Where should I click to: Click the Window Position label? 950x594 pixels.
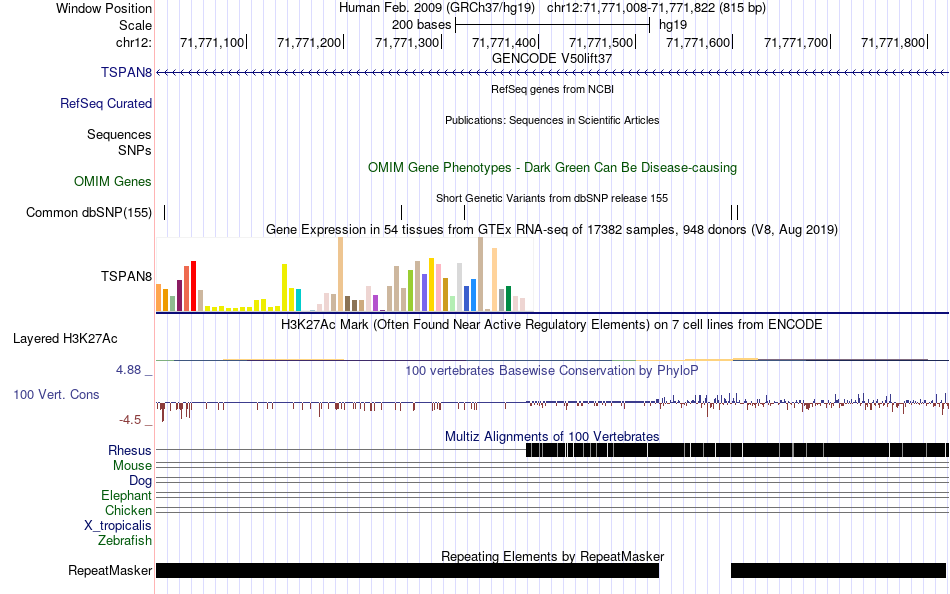(x=104, y=8)
